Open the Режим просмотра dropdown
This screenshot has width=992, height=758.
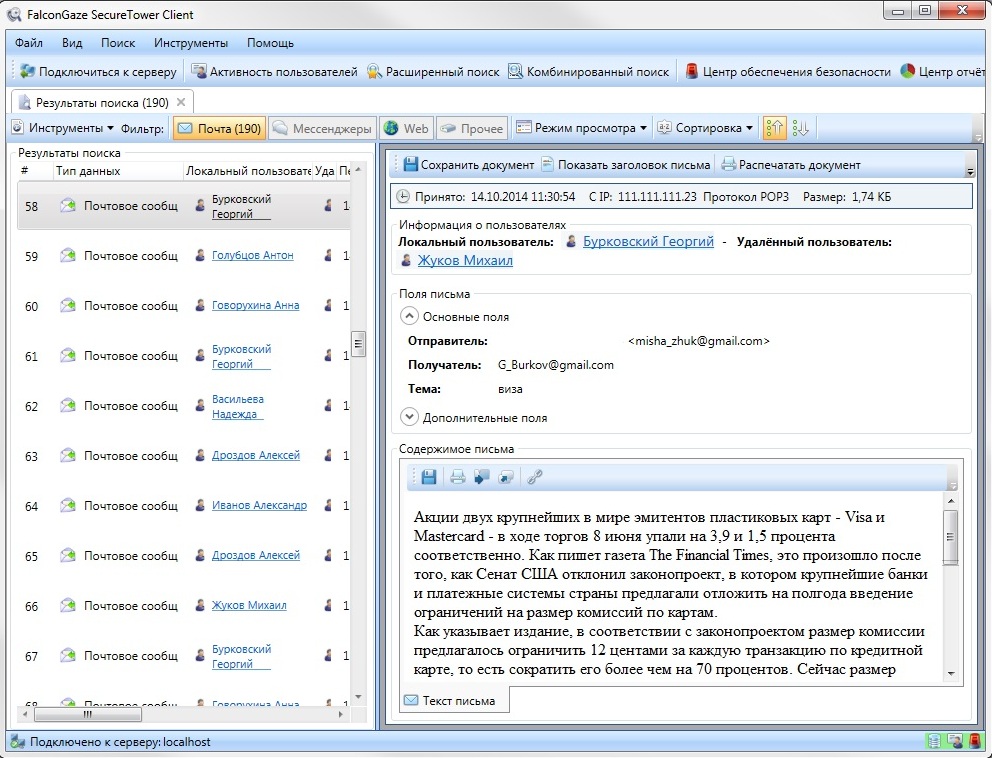[582, 128]
